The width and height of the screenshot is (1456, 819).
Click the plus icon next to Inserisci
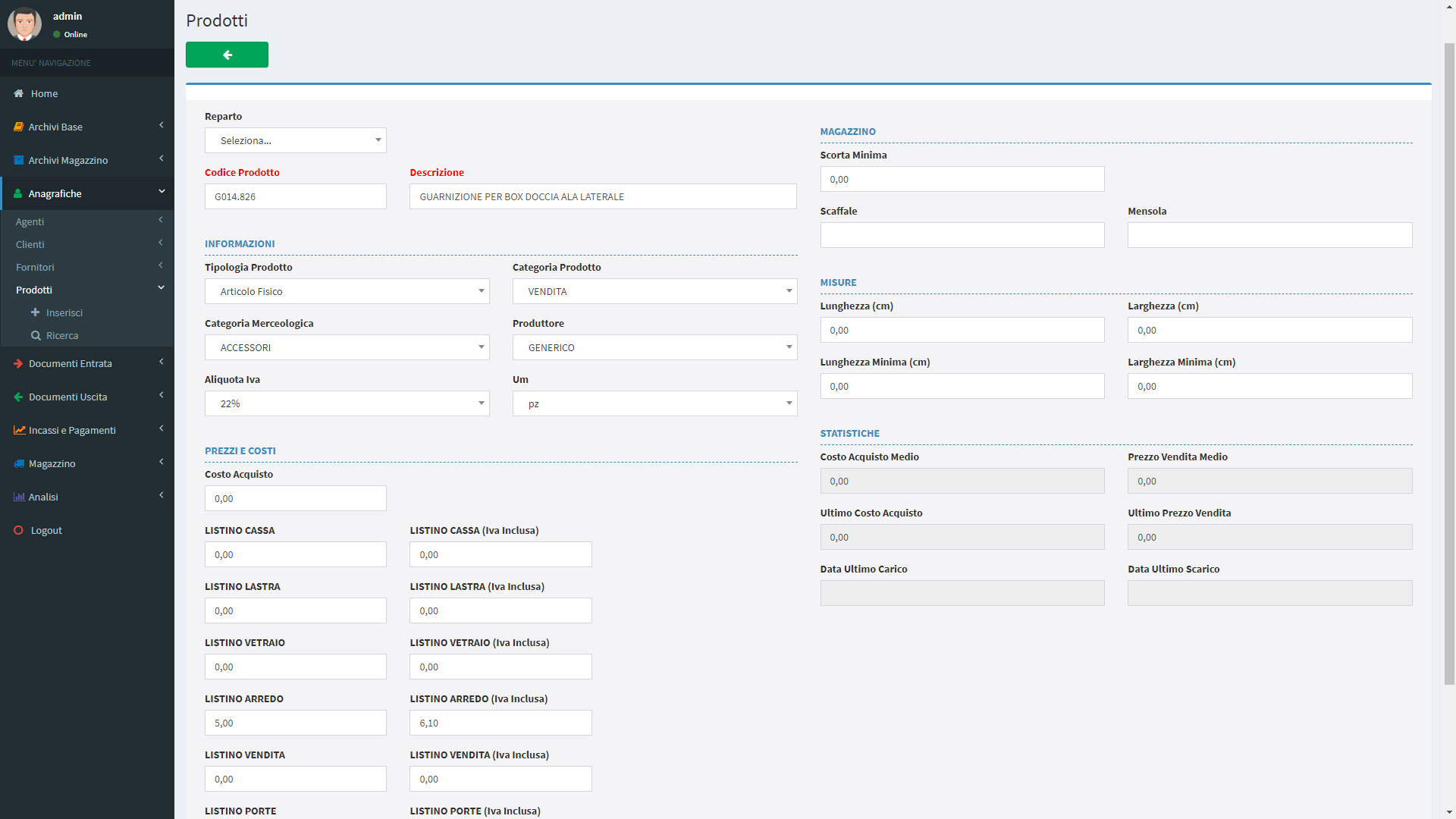click(x=35, y=312)
